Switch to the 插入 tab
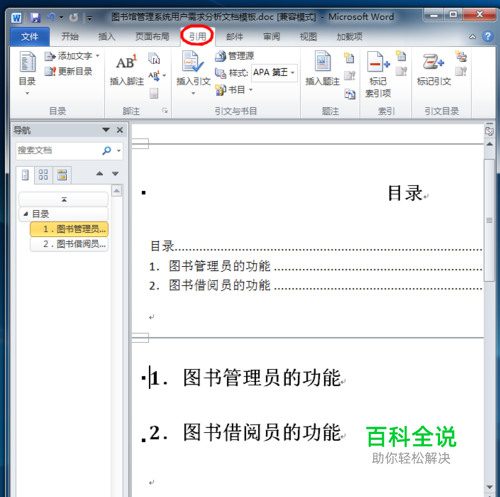Image resolution: width=500 pixels, height=497 pixels. pos(107,36)
